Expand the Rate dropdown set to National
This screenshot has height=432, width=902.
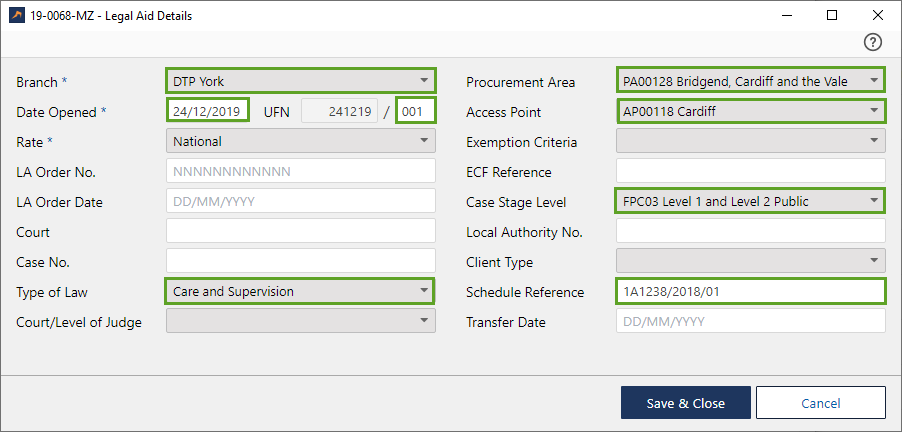[300, 142]
